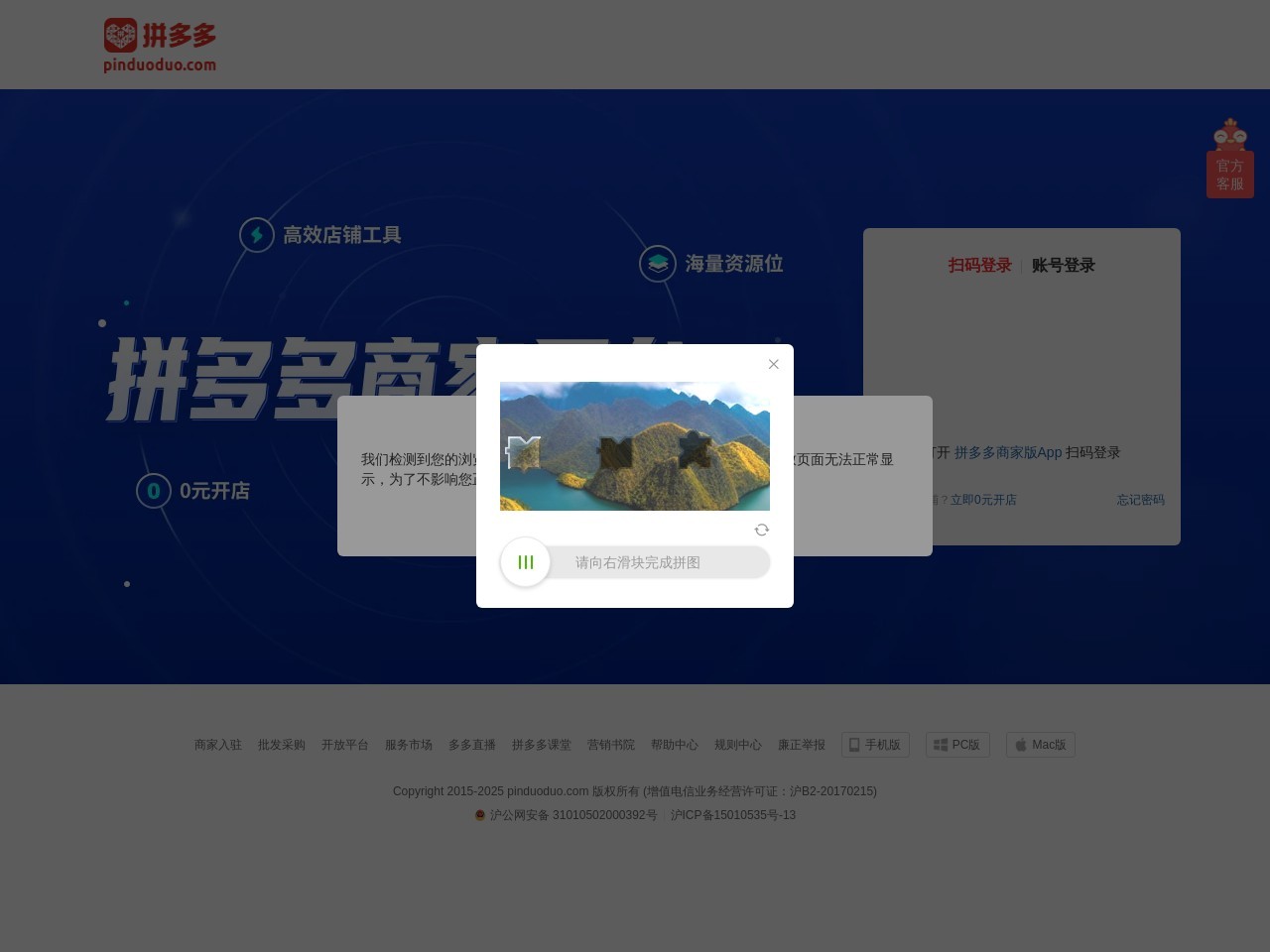The image size is (1270, 952).
Task: Click the 手机版 download button
Action: [875, 745]
